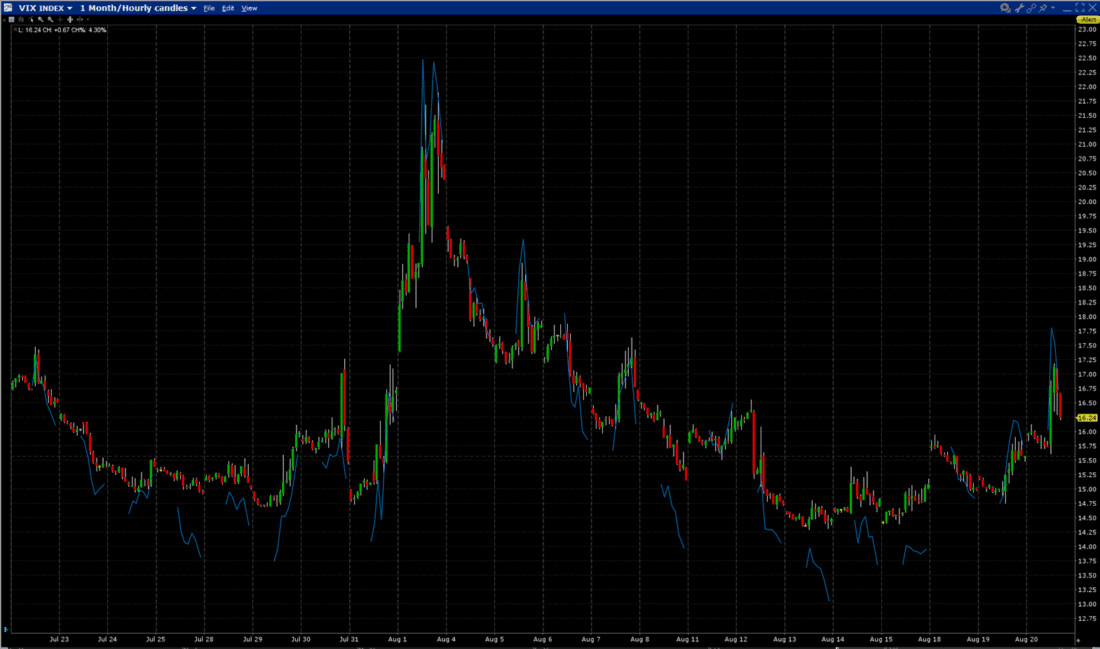
Task: Open the Edit menu
Action: point(228,8)
